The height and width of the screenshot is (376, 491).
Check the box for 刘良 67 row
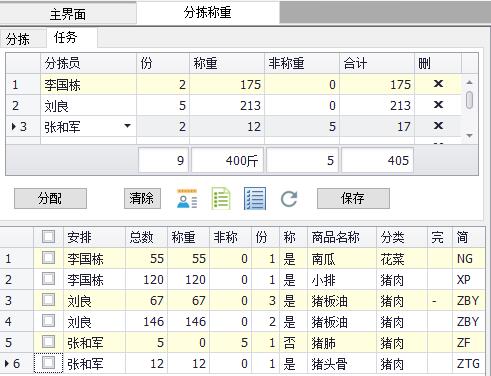[49, 300]
